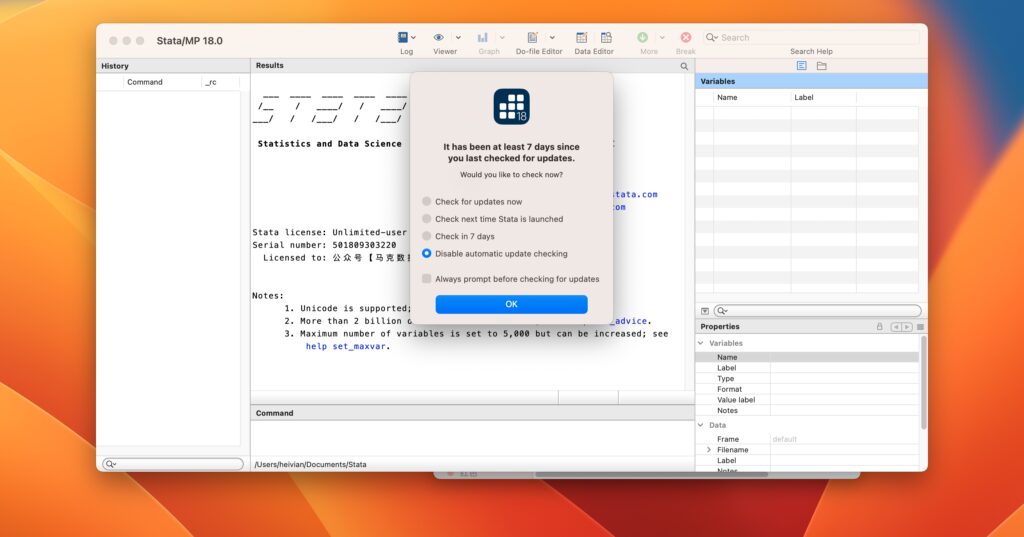Image resolution: width=1024 pixels, height=537 pixels.
Task: Select the Value label row in Properties
Action: coord(807,400)
